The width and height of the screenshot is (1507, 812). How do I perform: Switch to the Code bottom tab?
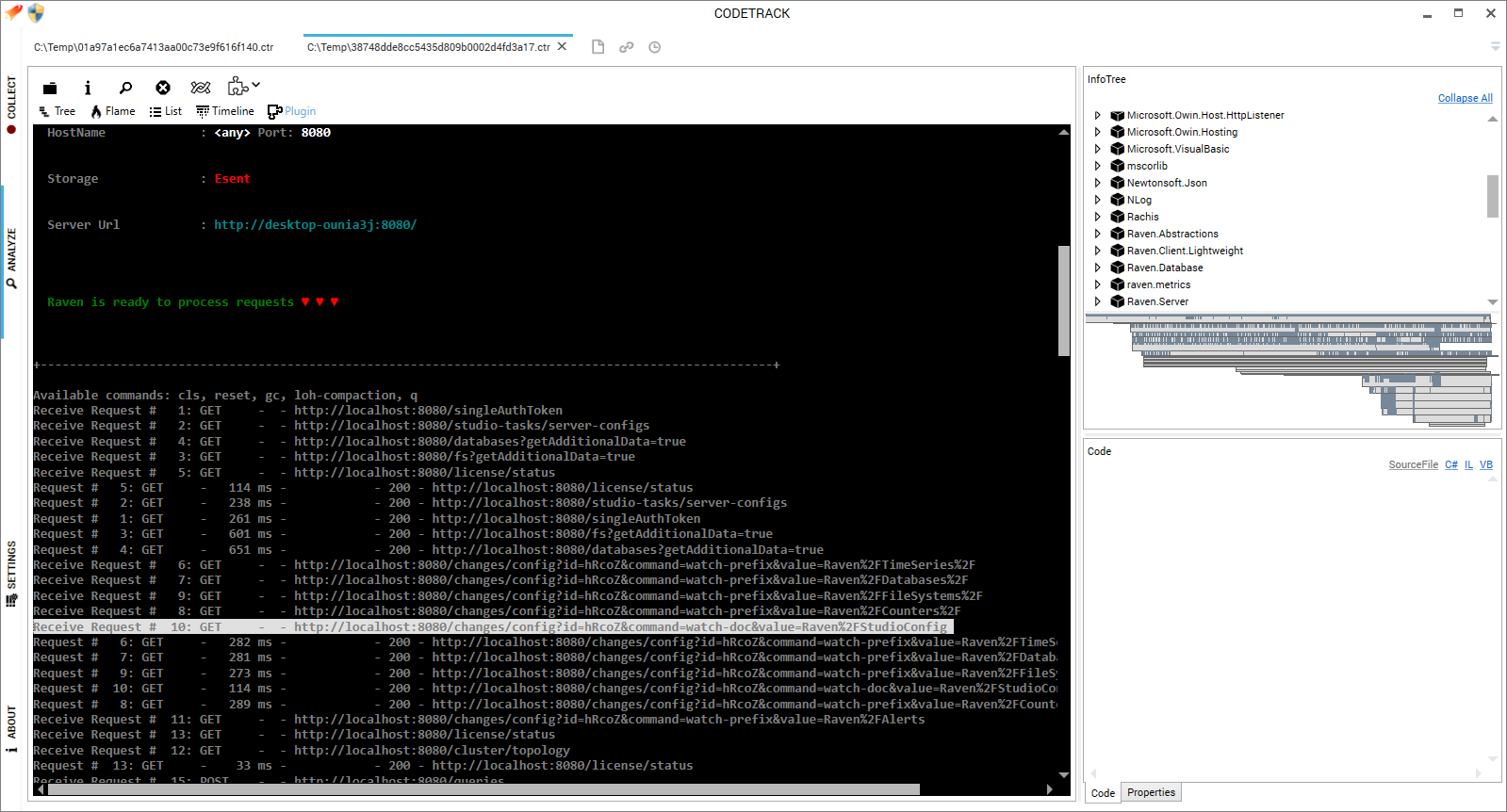(1103, 793)
